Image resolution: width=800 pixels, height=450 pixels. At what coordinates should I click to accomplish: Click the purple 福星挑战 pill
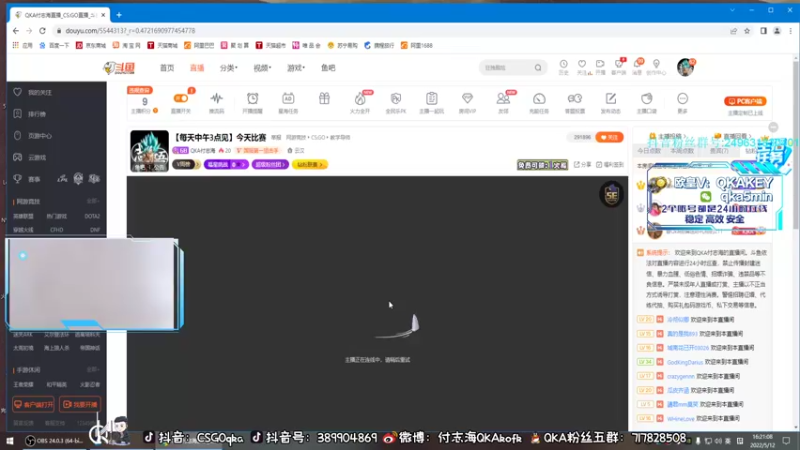point(226,164)
